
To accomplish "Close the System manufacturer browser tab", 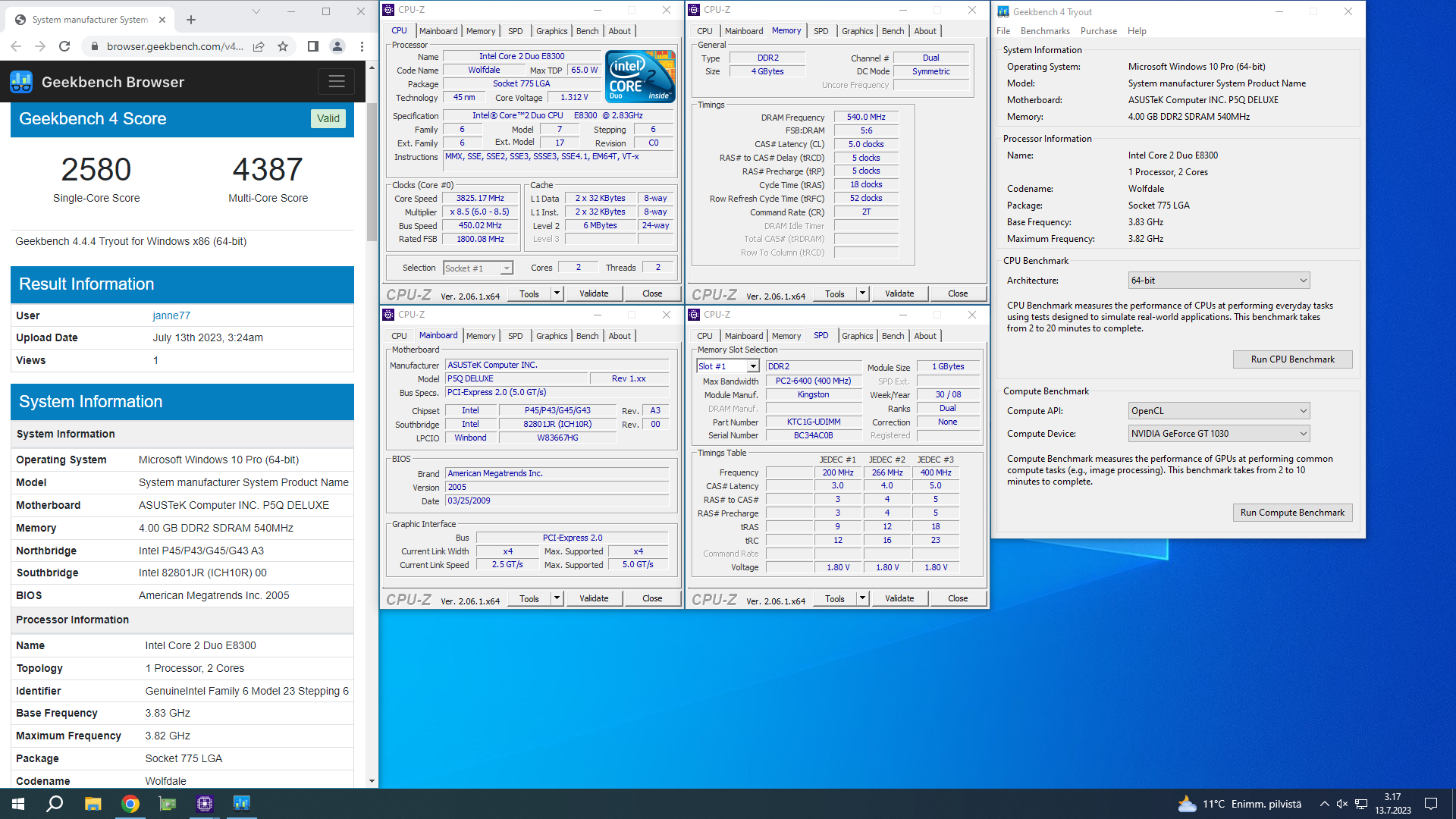I will tap(162, 20).
